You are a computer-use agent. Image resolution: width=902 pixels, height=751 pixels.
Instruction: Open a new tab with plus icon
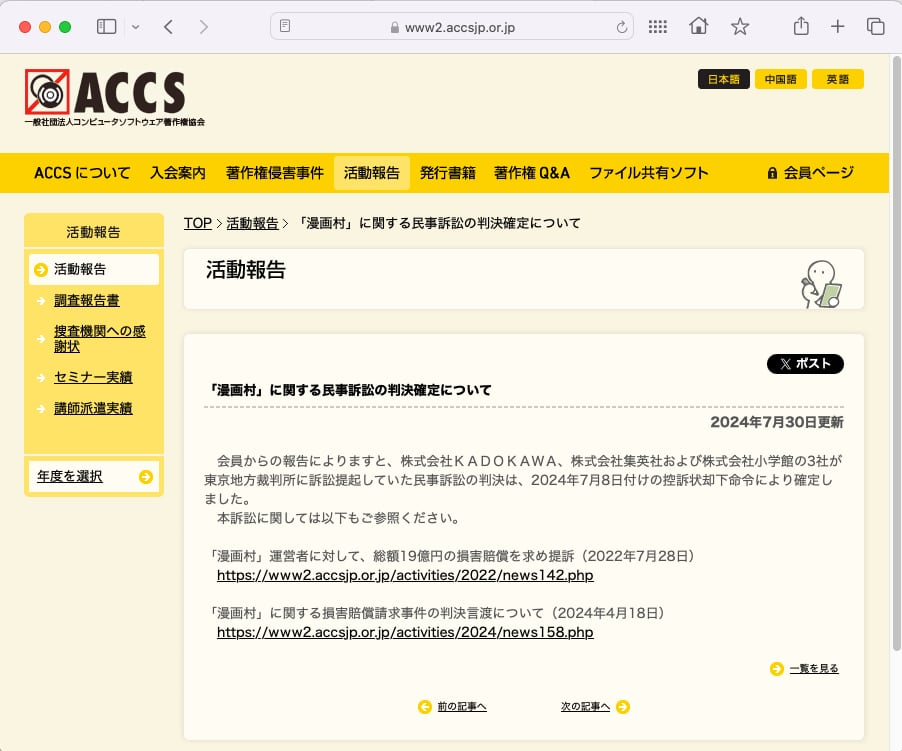click(x=838, y=27)
